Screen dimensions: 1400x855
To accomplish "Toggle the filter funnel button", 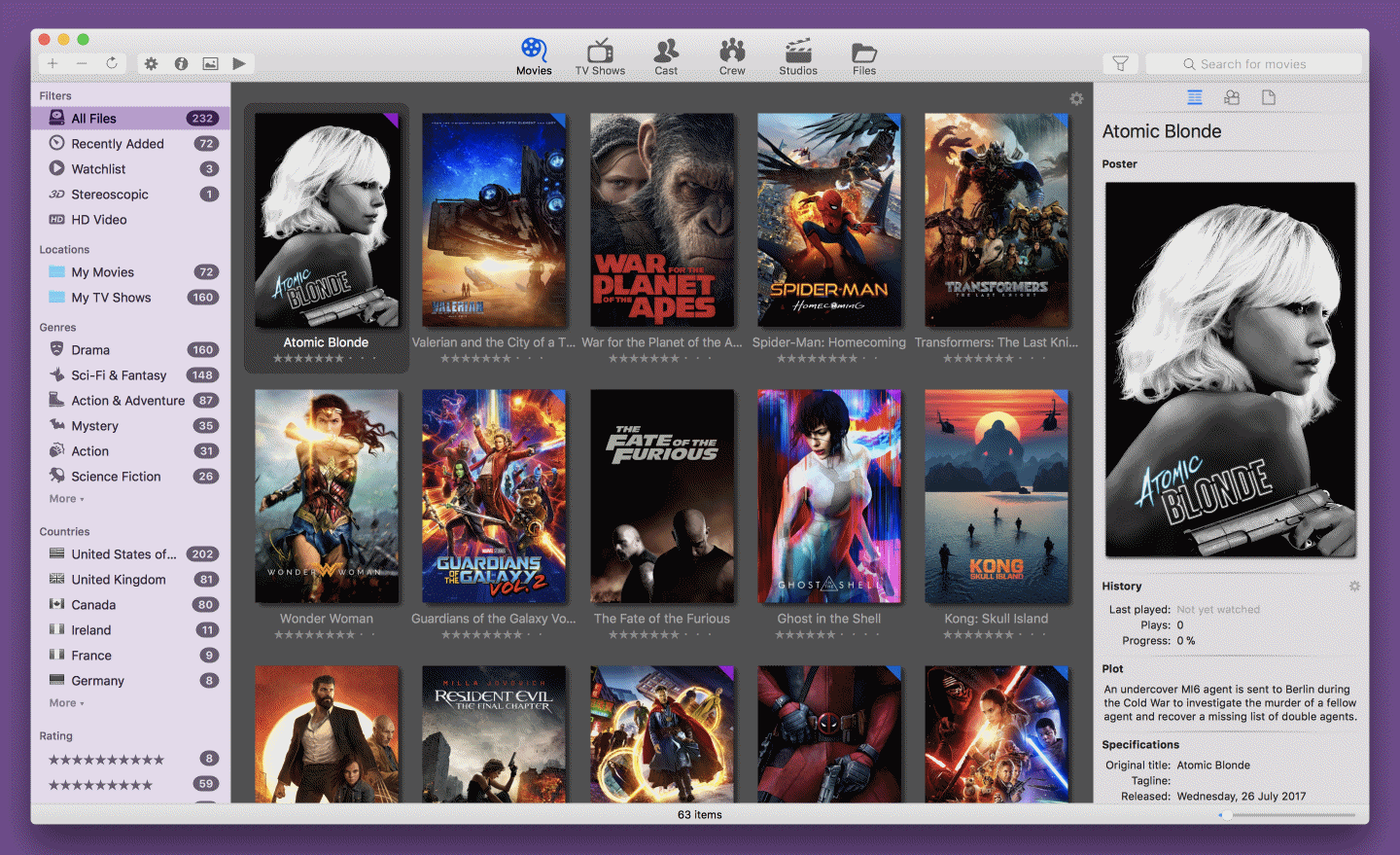I will pyautogui.click(x=1120, y=63).
